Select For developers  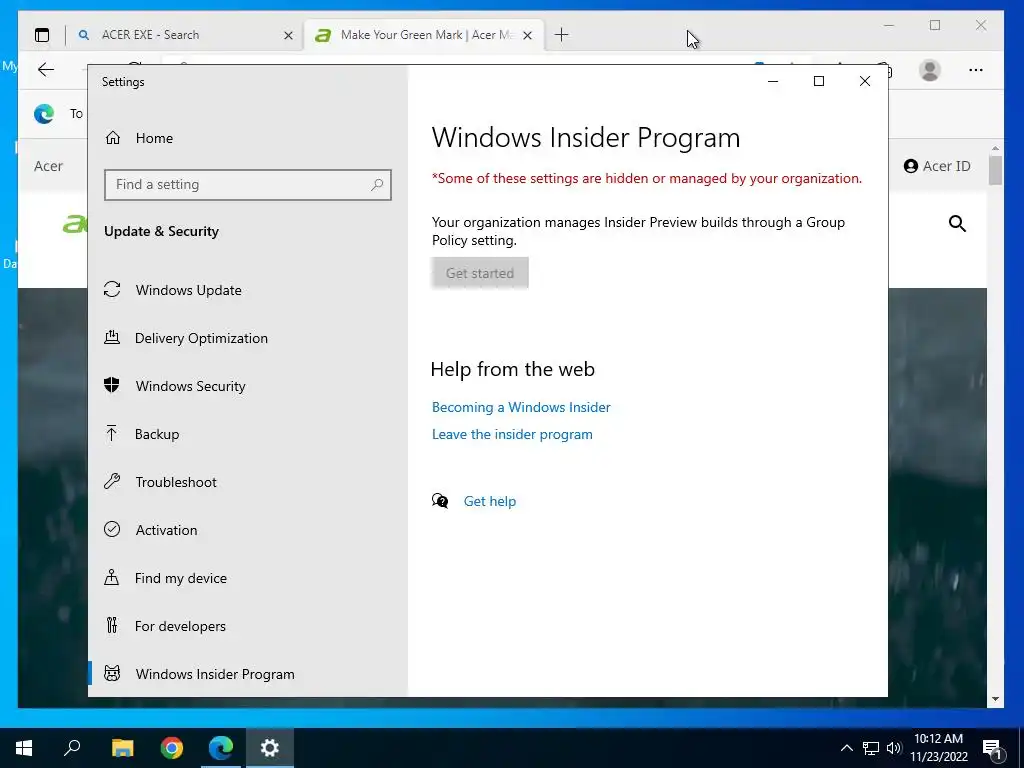coord(248,626)
